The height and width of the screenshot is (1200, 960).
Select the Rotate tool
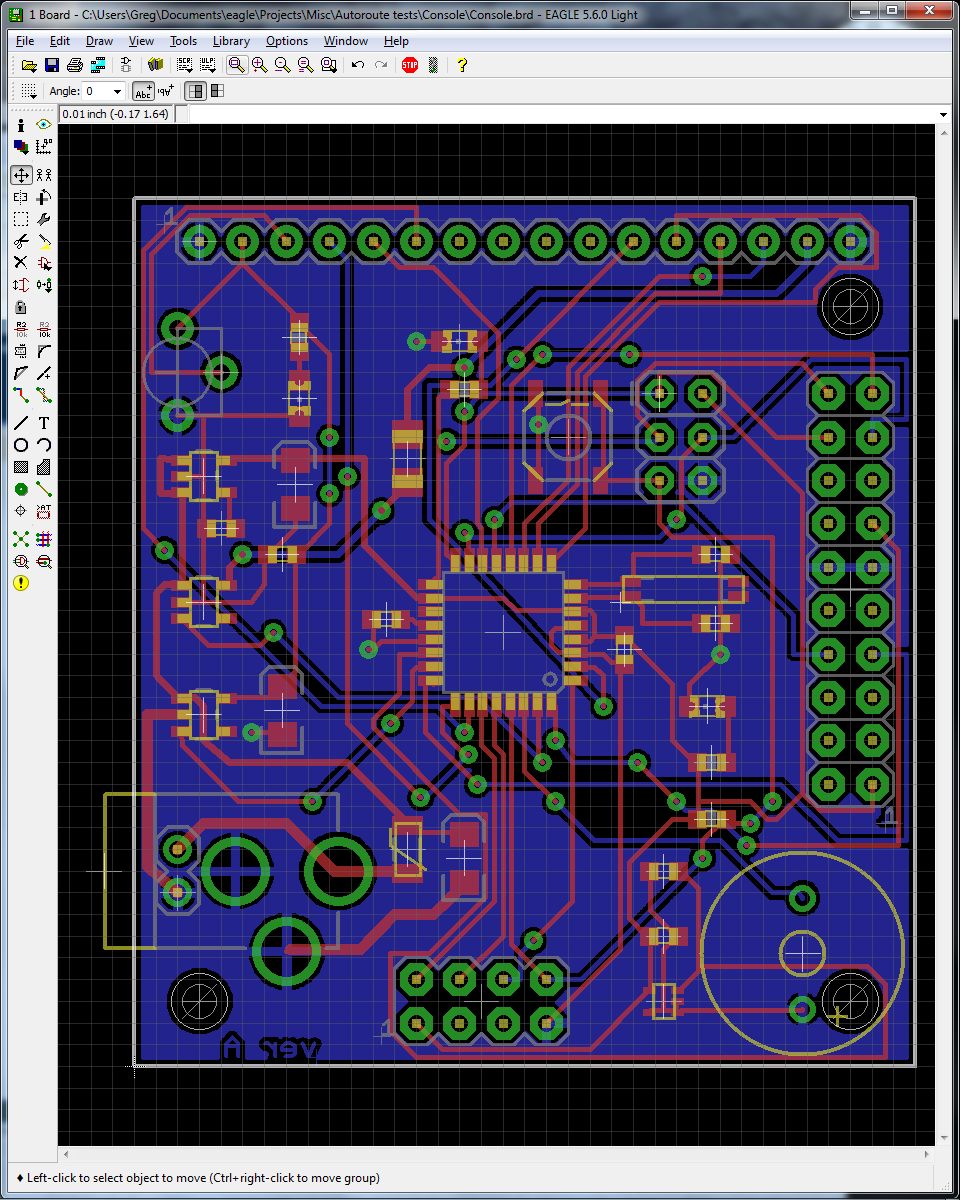tap(43, 197)
